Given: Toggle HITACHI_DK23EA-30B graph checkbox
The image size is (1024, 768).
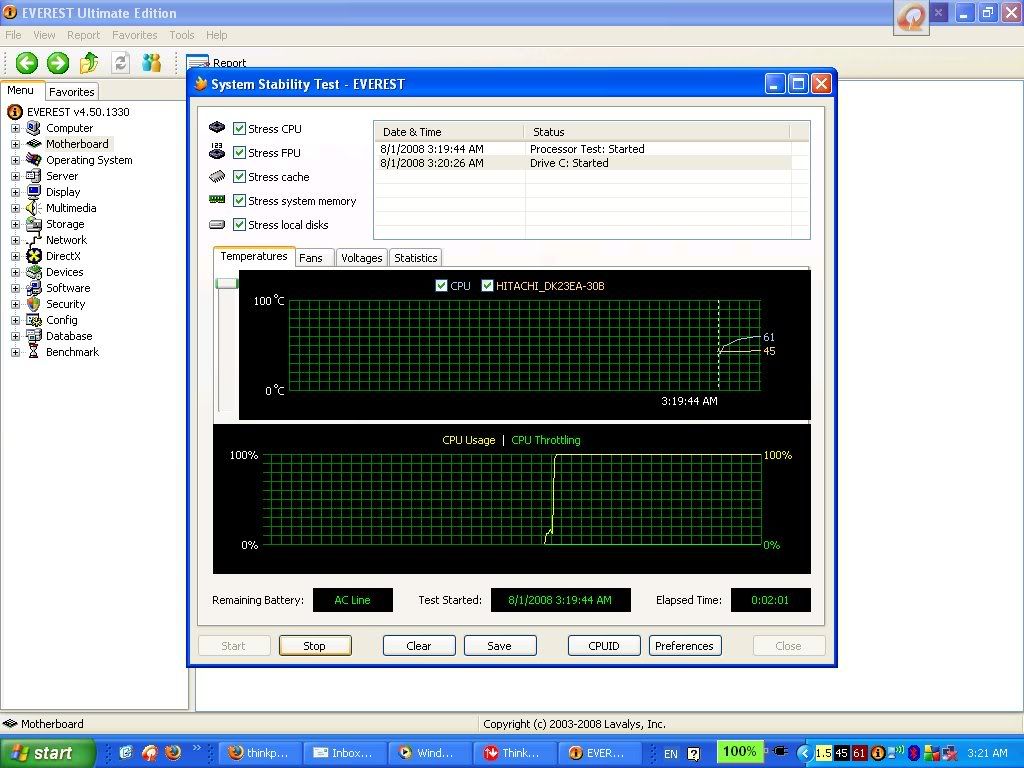Looking at the screenshot, I should coord(487,285).
